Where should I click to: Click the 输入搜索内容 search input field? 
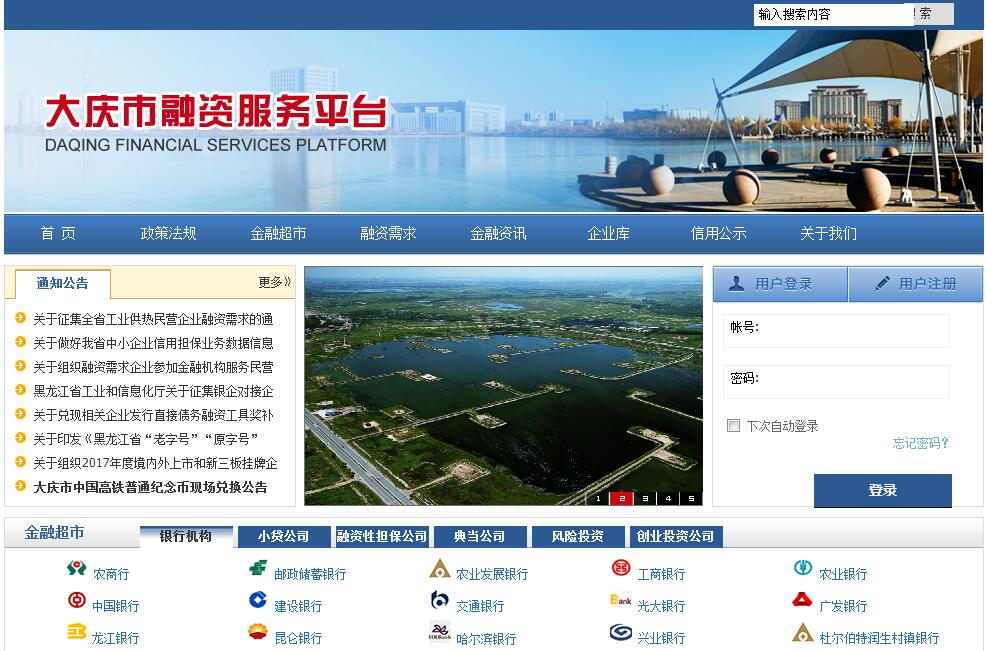click(834, 14)
